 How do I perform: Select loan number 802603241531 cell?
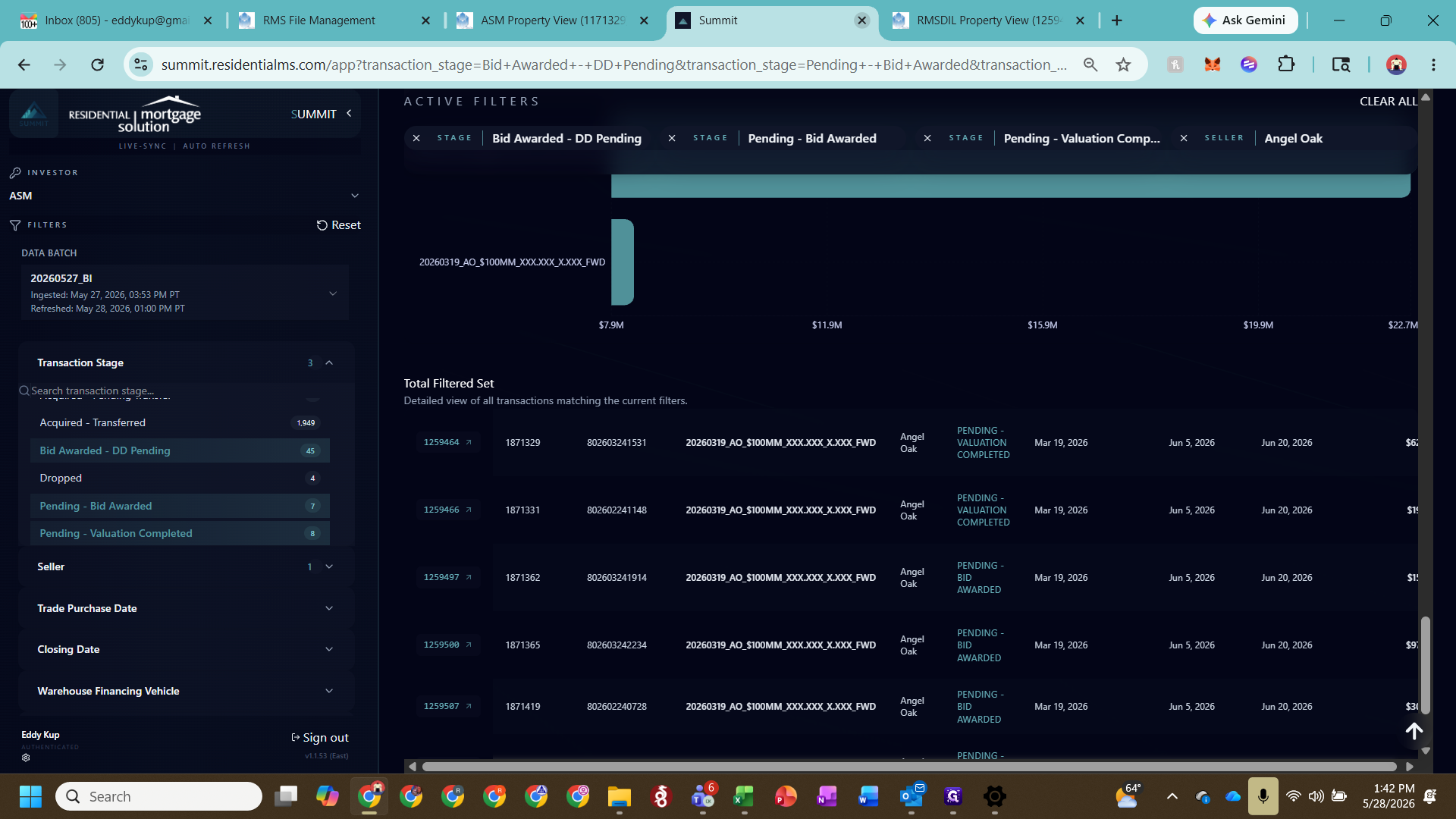(617, 443)
